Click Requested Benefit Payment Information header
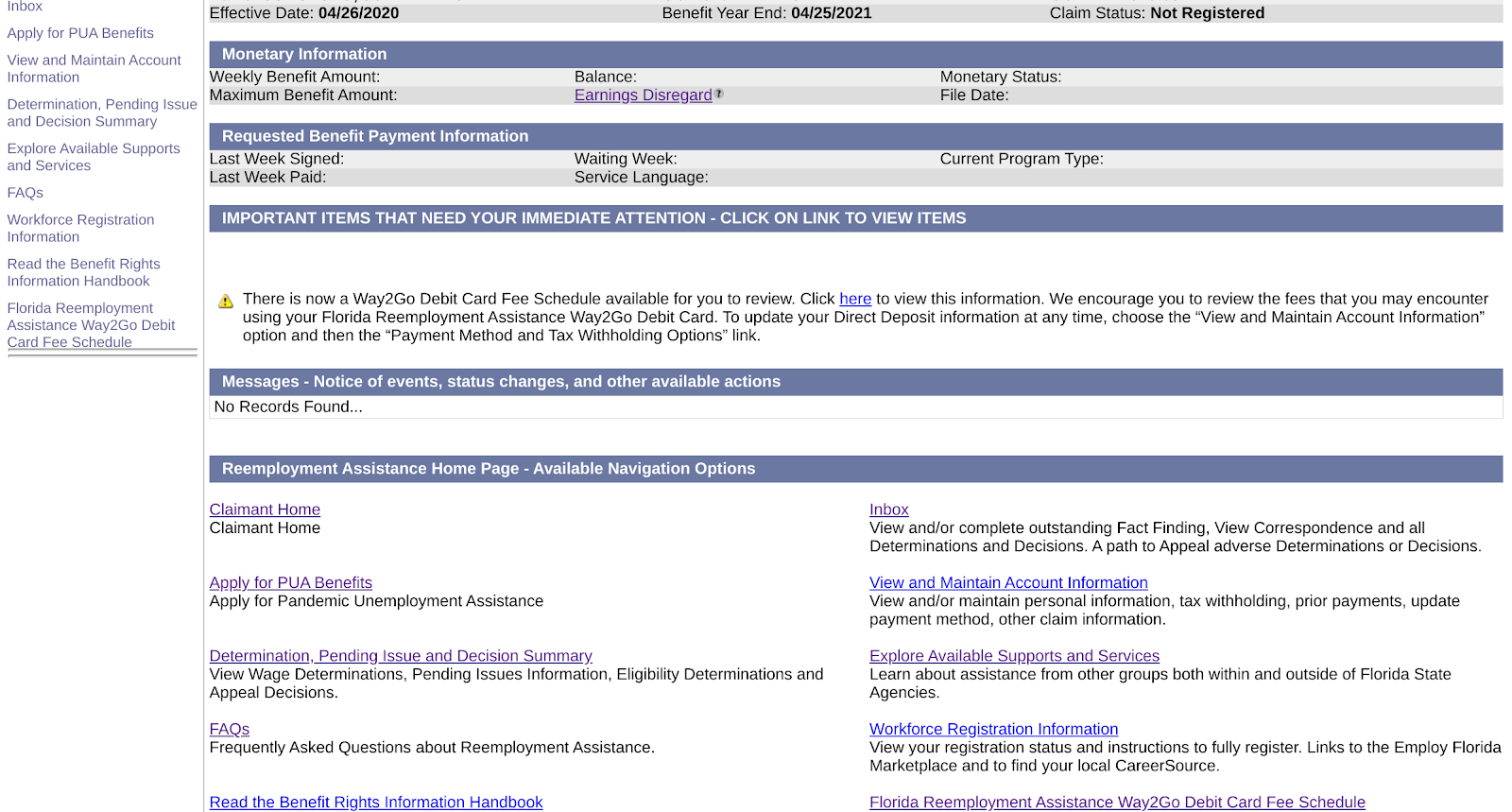This screenshot has width=1512, height=812. (855, 136)
